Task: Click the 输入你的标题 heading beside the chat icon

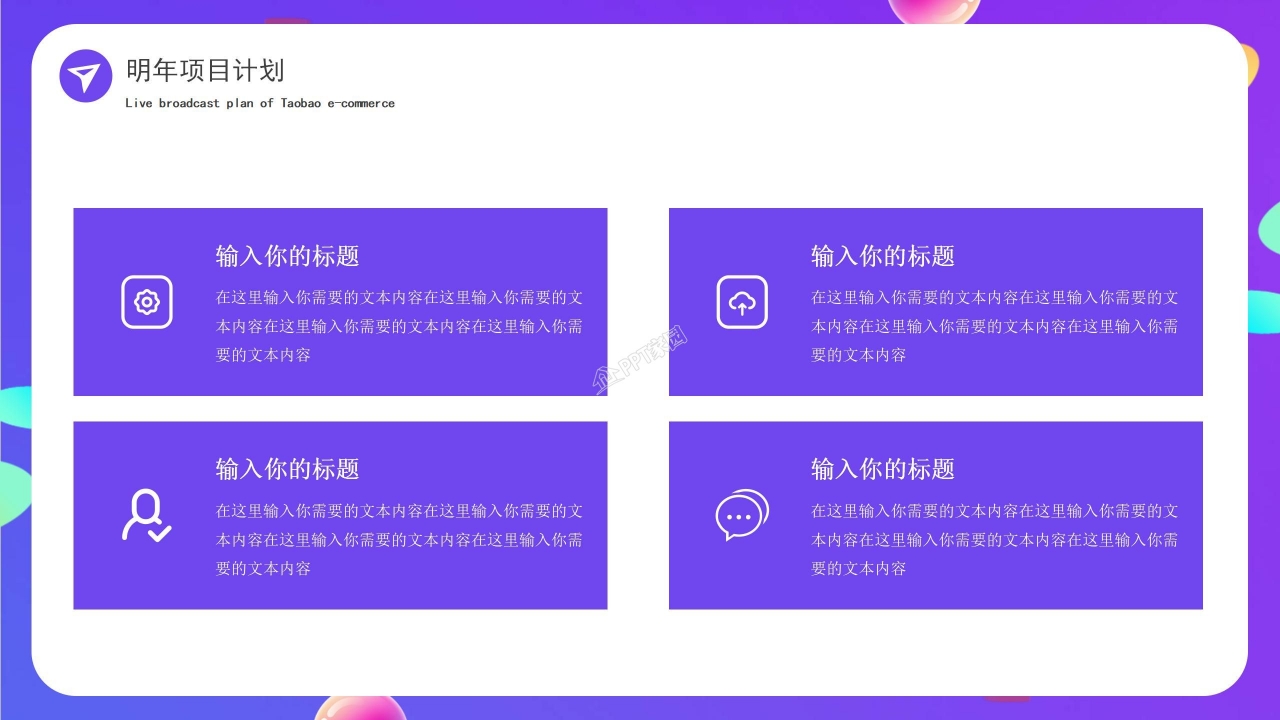Action: (883, 469)
